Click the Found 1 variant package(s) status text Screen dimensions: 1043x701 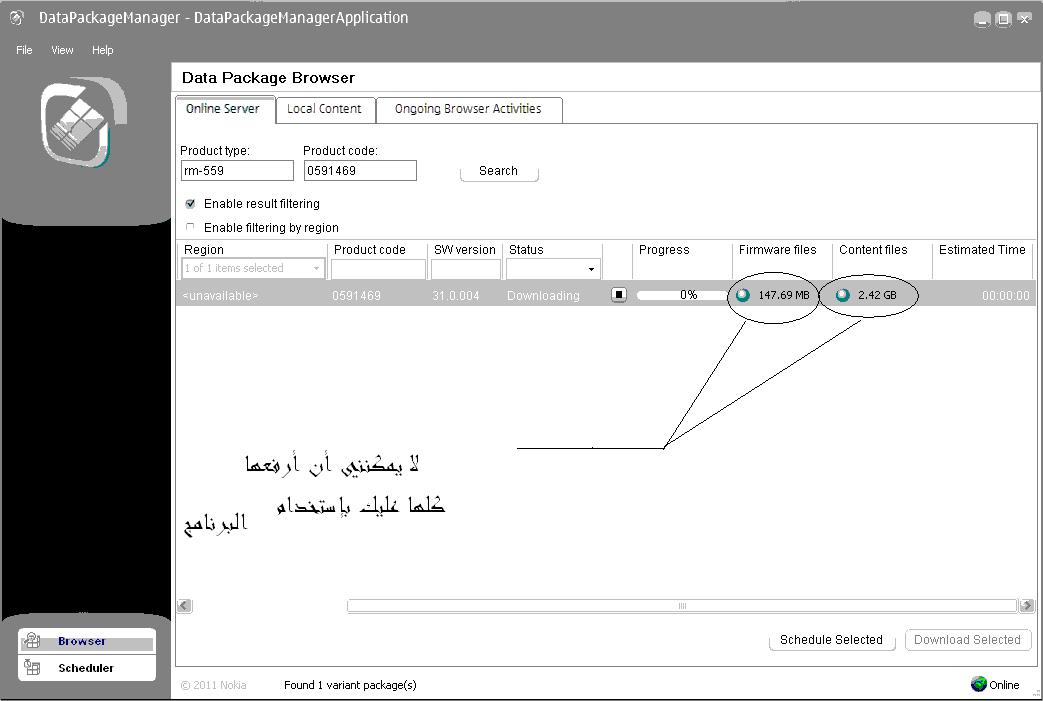pos(351,685)
